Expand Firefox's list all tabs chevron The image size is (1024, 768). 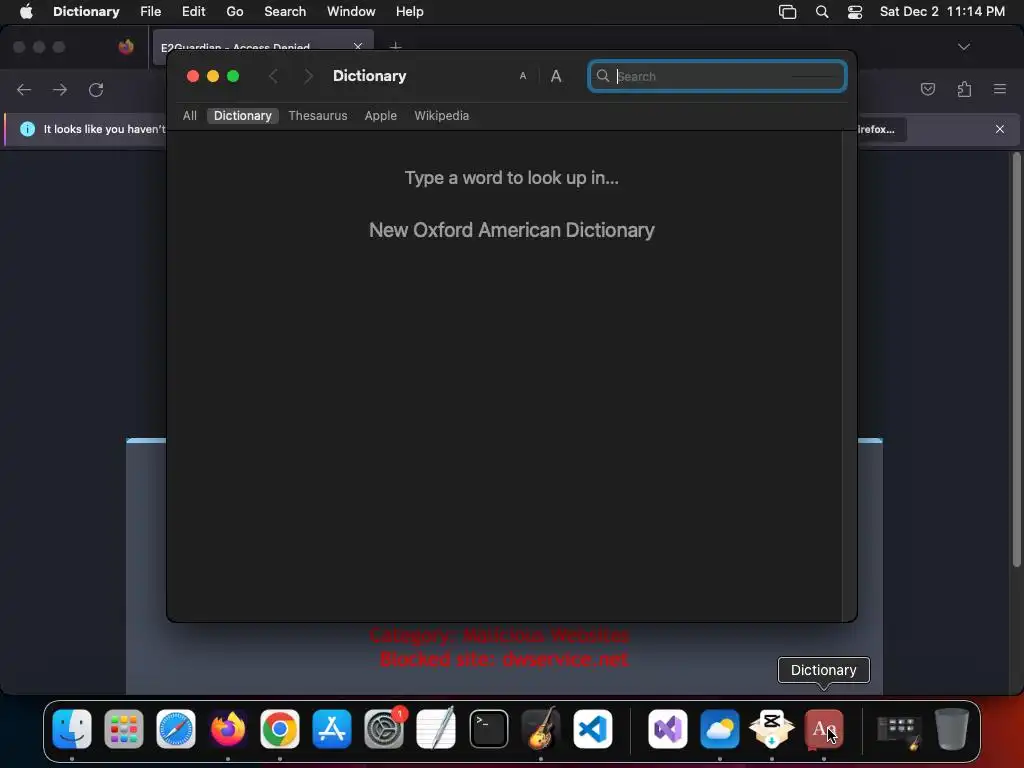[964, 47]
